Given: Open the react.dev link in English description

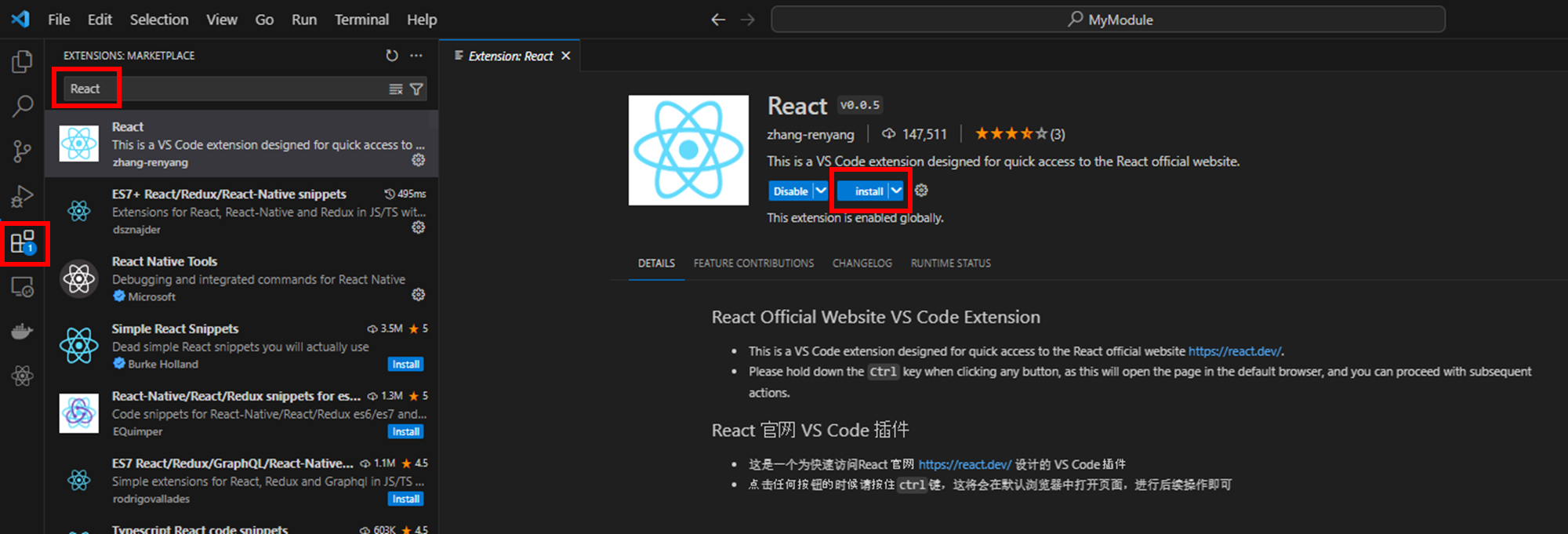Looking at the screenshot, I should [x=1235, y=351].
